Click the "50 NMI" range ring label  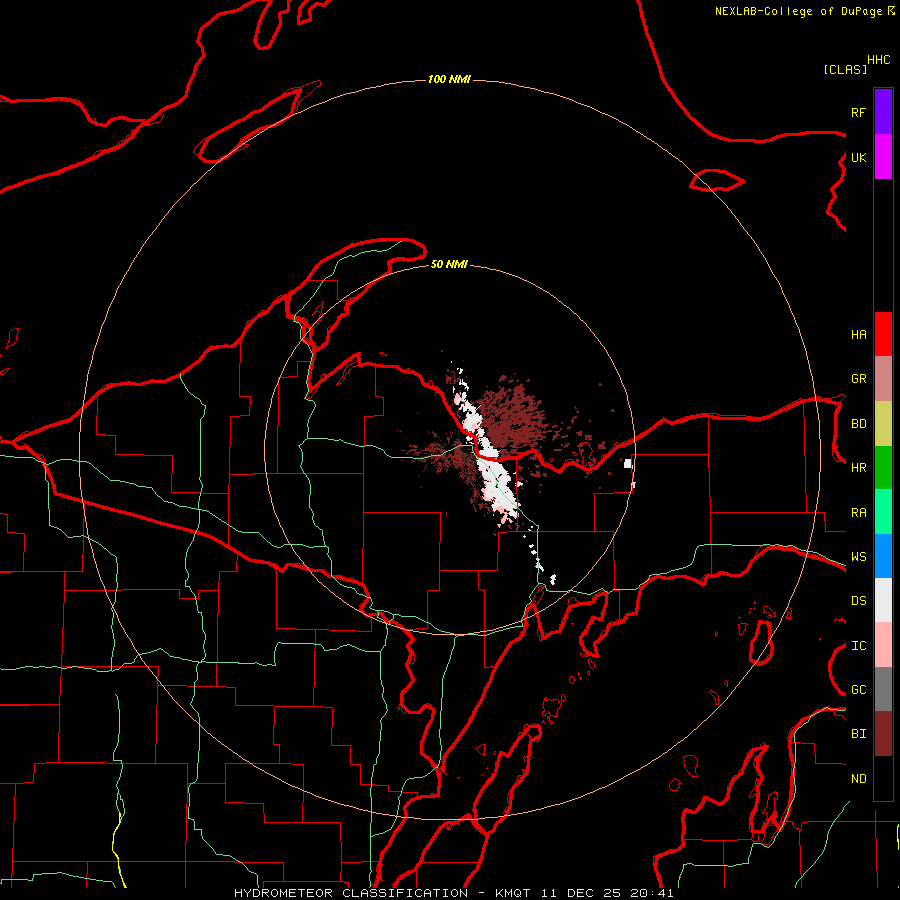tap(449, 264)
